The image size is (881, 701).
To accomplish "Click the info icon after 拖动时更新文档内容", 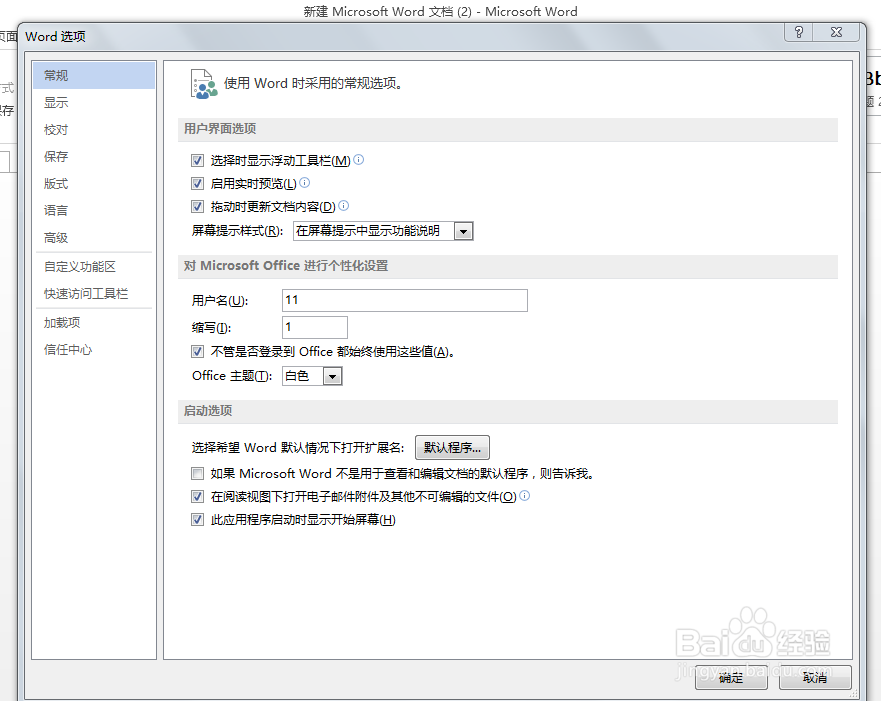I will 342,206.
